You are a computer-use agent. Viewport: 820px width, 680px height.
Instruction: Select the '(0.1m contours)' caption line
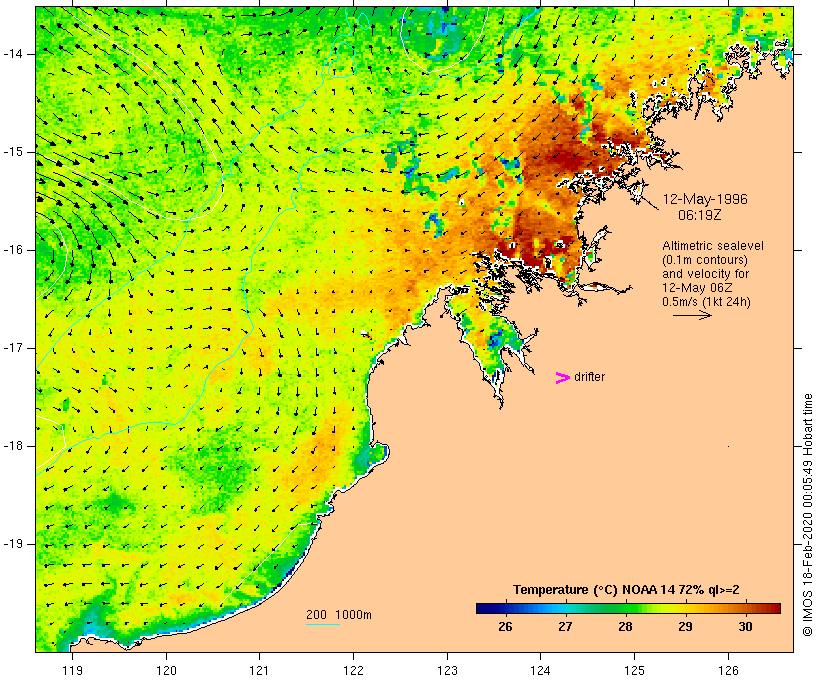[x=705, y=260]
